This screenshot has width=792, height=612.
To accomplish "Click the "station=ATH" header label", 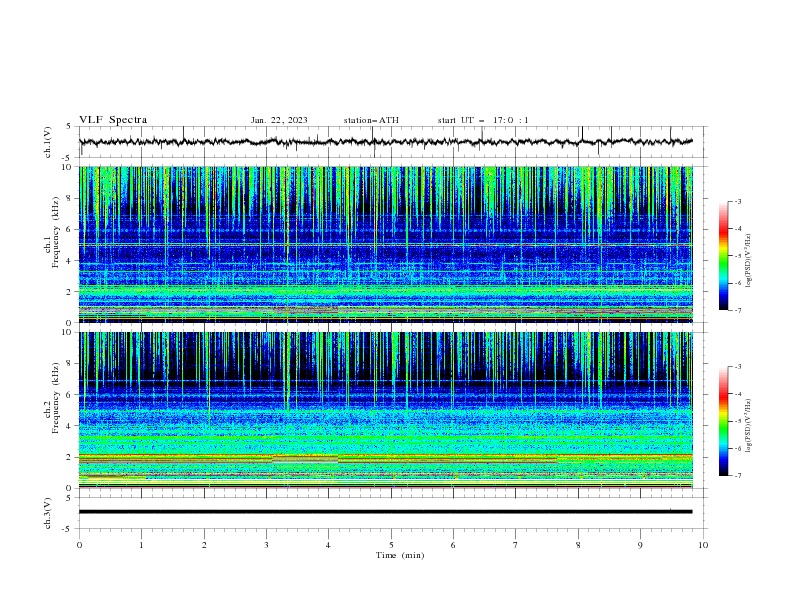I will click(371, 120).
